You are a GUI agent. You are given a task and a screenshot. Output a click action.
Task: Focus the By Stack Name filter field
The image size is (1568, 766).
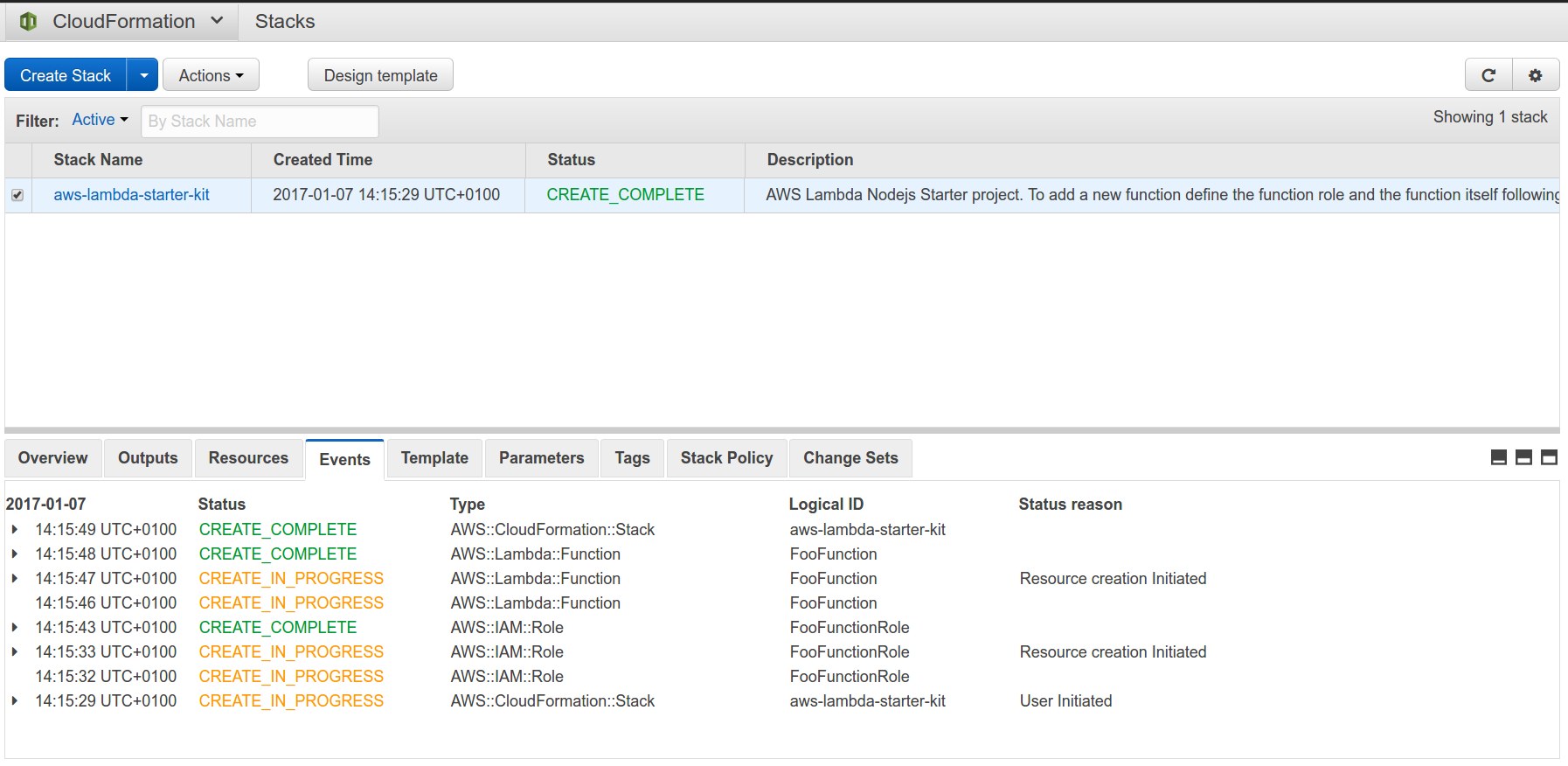pos(260,121)
